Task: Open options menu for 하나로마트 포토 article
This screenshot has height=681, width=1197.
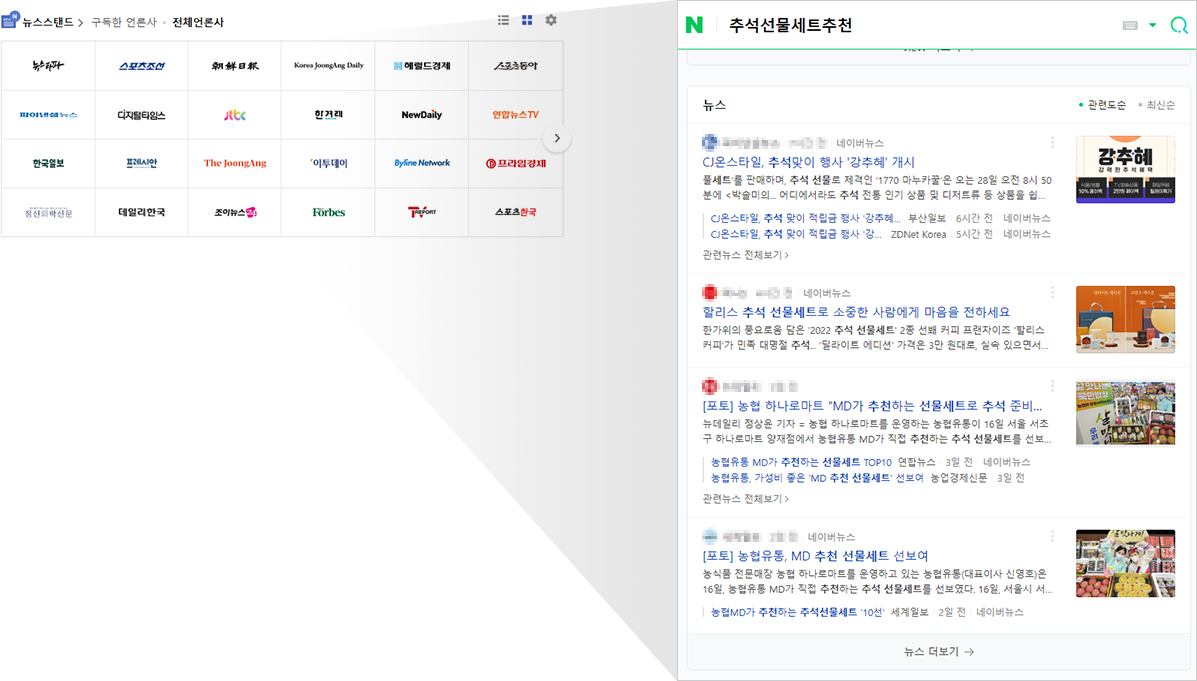Action: click(1052, 386)
